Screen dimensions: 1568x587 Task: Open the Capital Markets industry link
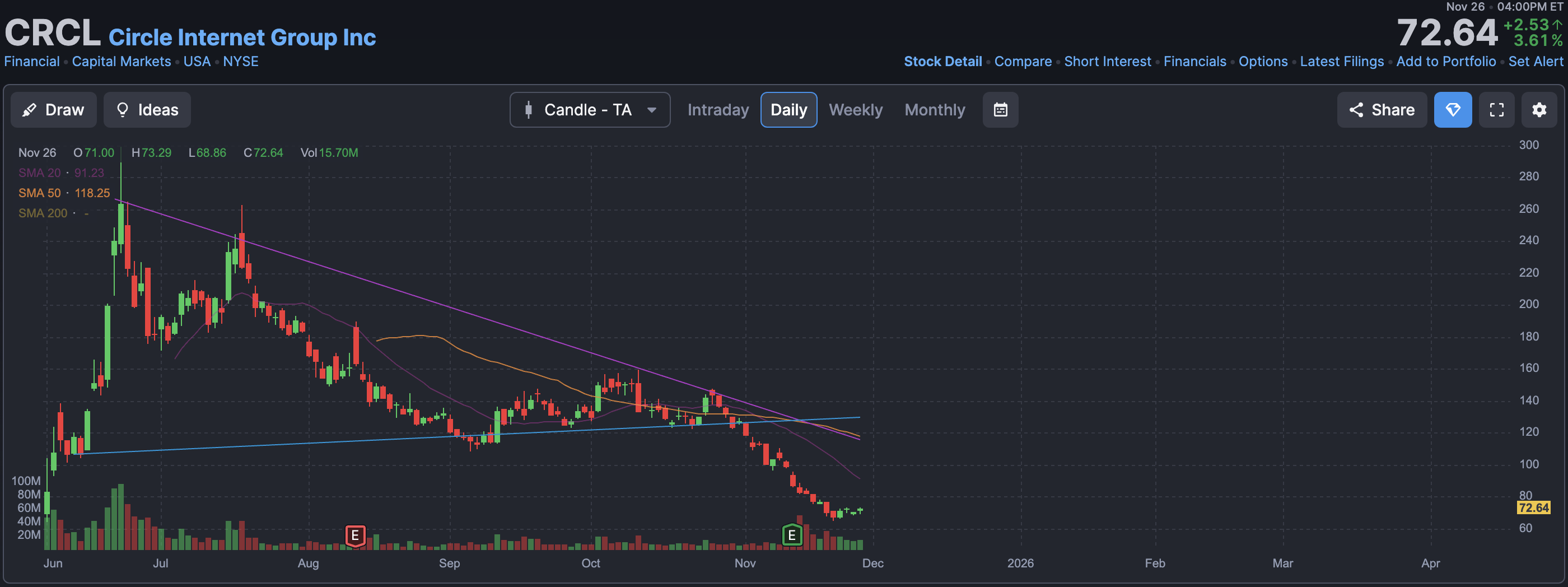click(122, 62)
